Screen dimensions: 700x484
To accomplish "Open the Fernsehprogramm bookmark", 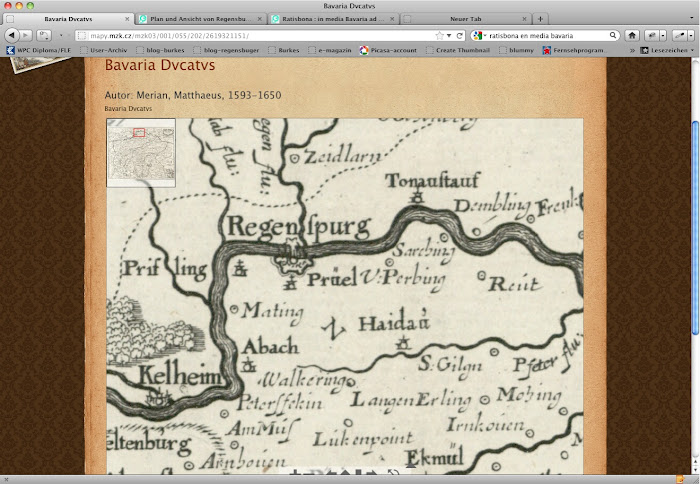I will coord(574,50).
